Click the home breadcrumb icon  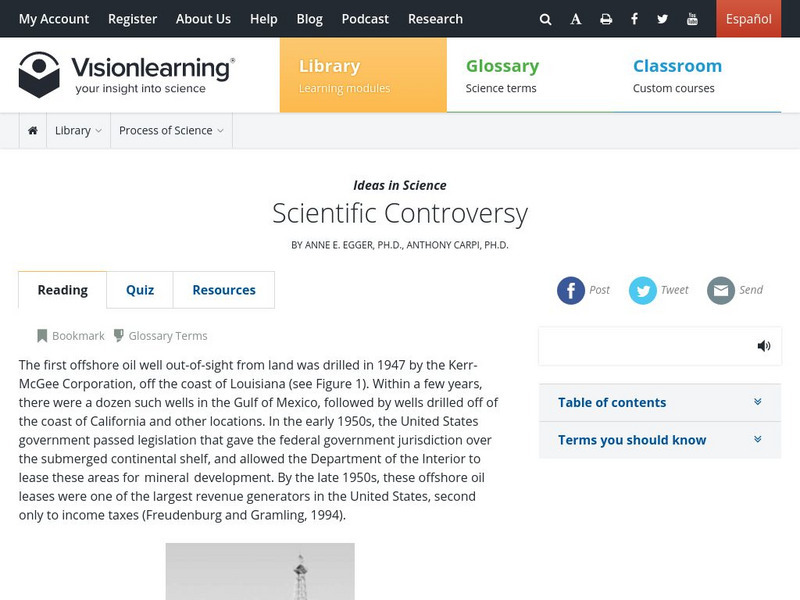33,130
